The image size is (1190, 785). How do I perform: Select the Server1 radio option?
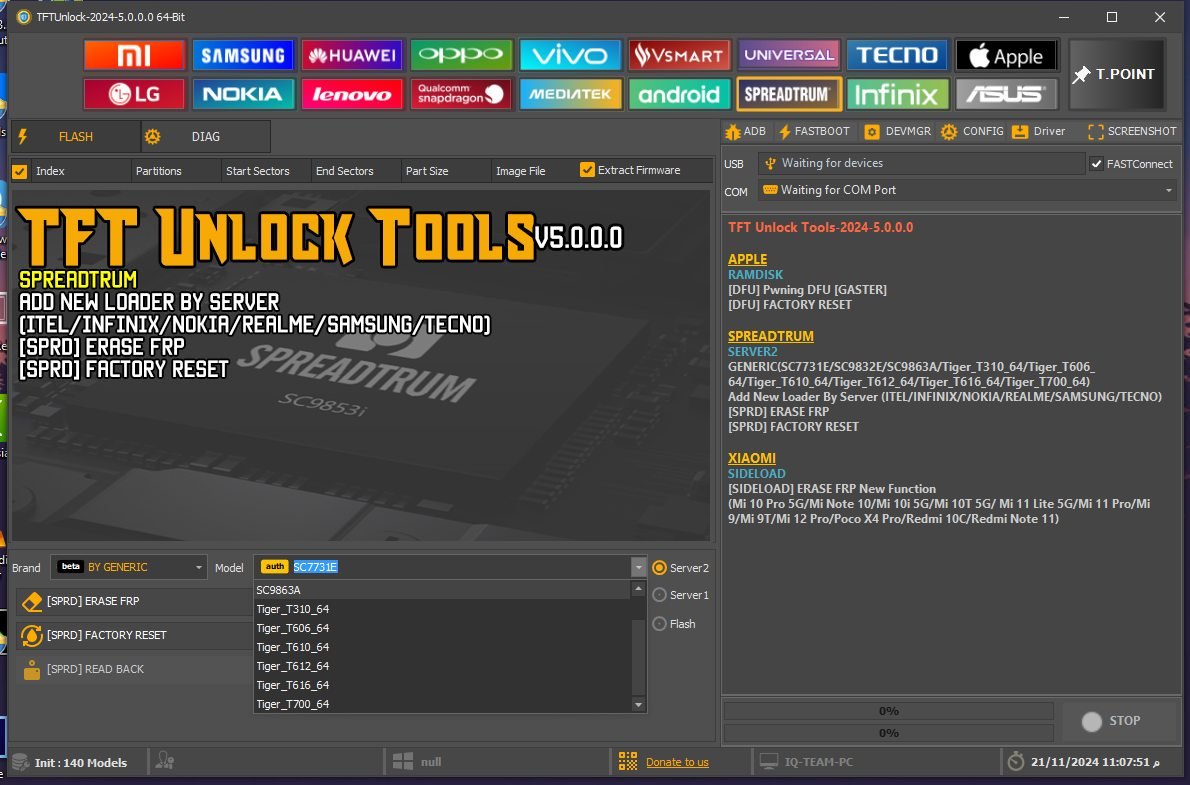coord(660,595)
